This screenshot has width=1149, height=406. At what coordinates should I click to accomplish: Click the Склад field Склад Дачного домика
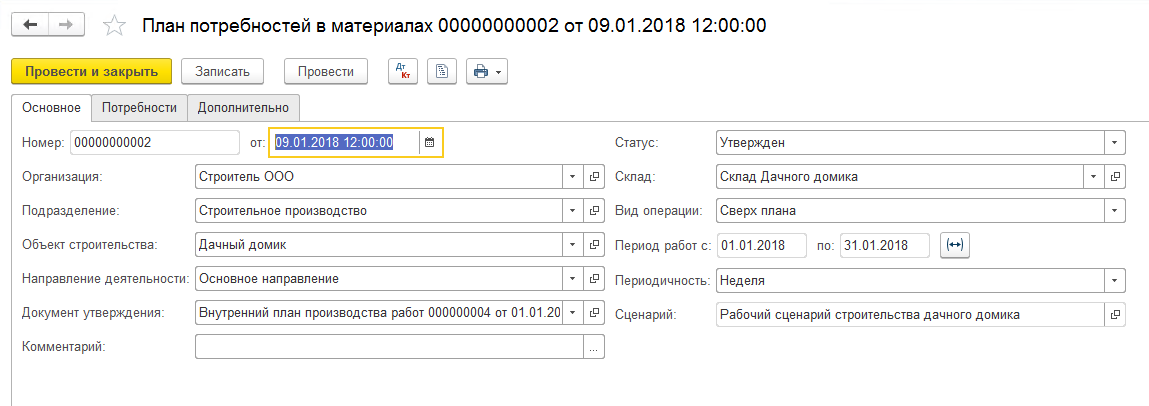901,177
